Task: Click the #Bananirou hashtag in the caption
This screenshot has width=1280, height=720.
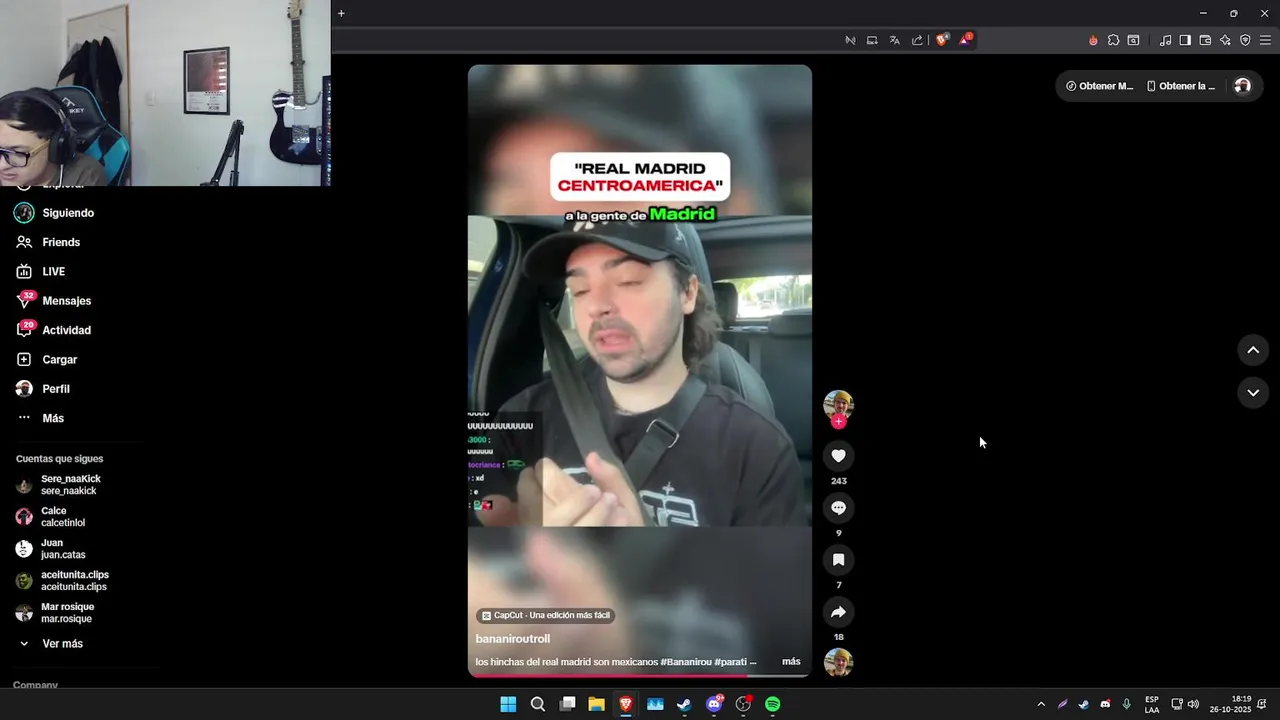Action: point(686,662)
